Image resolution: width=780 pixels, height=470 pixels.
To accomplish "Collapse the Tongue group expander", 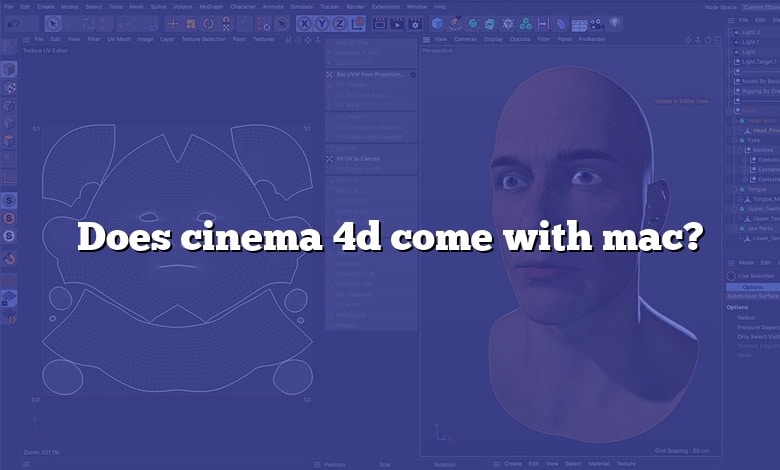I will tap(735, 189).
